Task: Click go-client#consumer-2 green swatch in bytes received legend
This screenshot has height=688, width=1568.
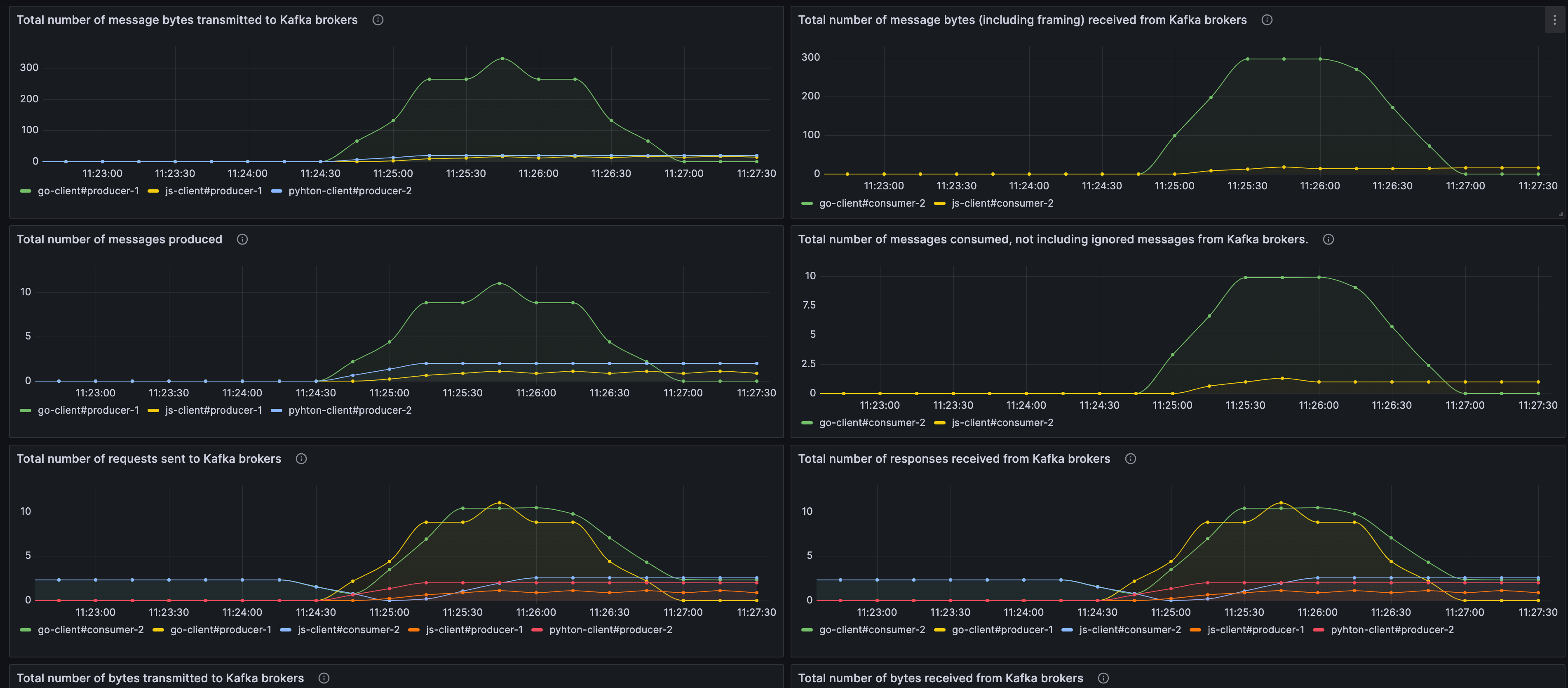Action: (807, 203)
